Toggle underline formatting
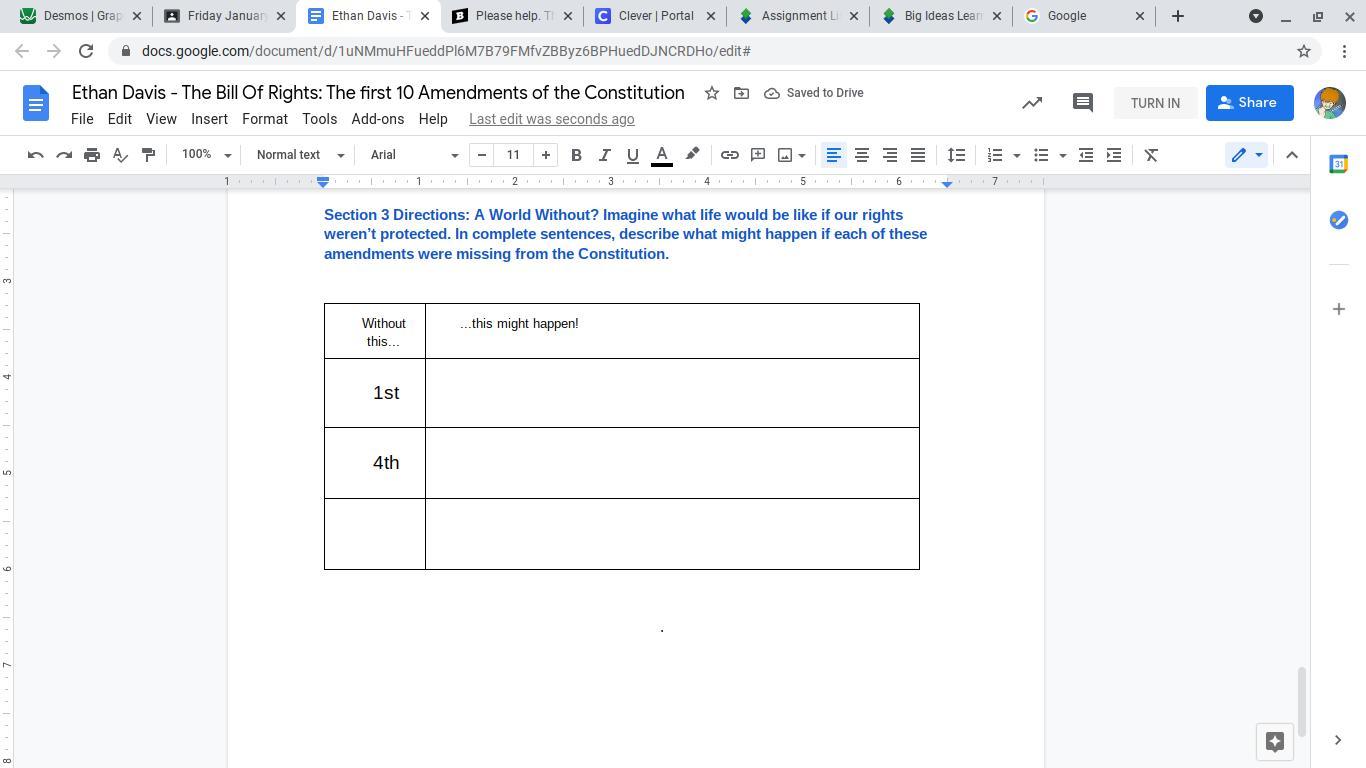1366x768 pixels. tap(632, 155)
